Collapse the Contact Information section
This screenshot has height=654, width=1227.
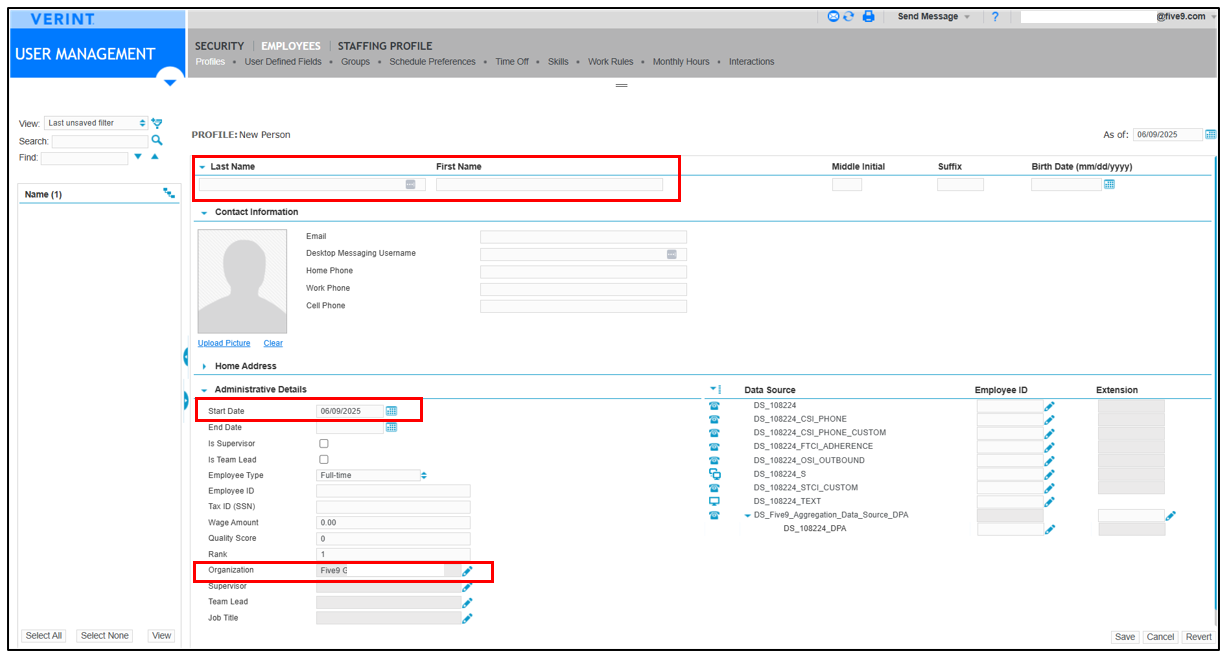pos(204,213)
